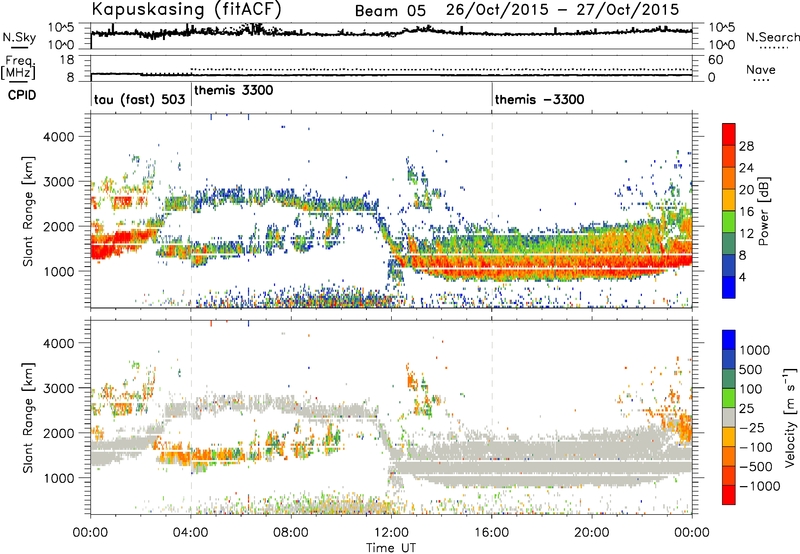Click the '08:00' time tick label
800x554 pixels.
[291, 533]
